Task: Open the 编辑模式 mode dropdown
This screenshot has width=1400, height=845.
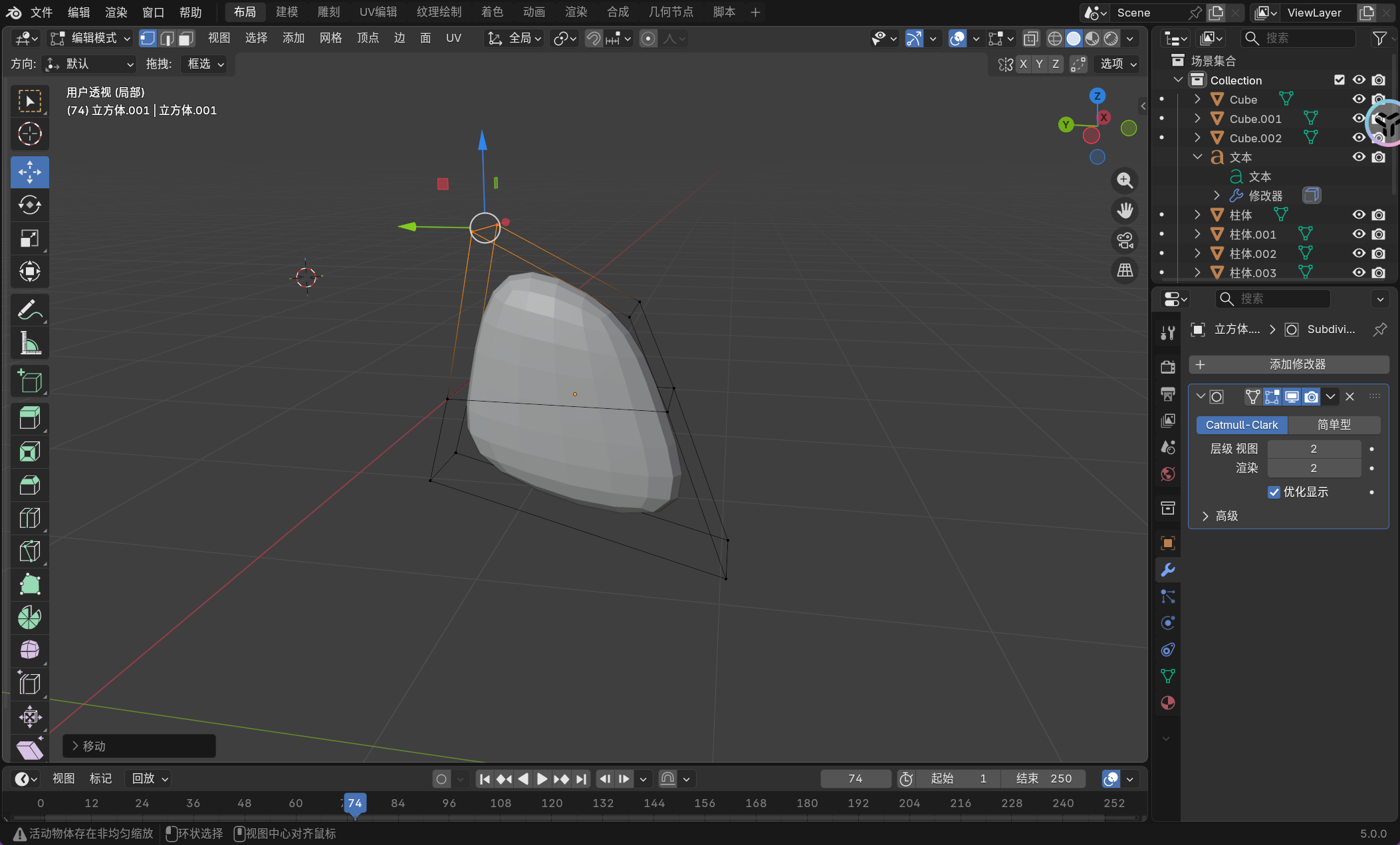Action: (91, 39)
